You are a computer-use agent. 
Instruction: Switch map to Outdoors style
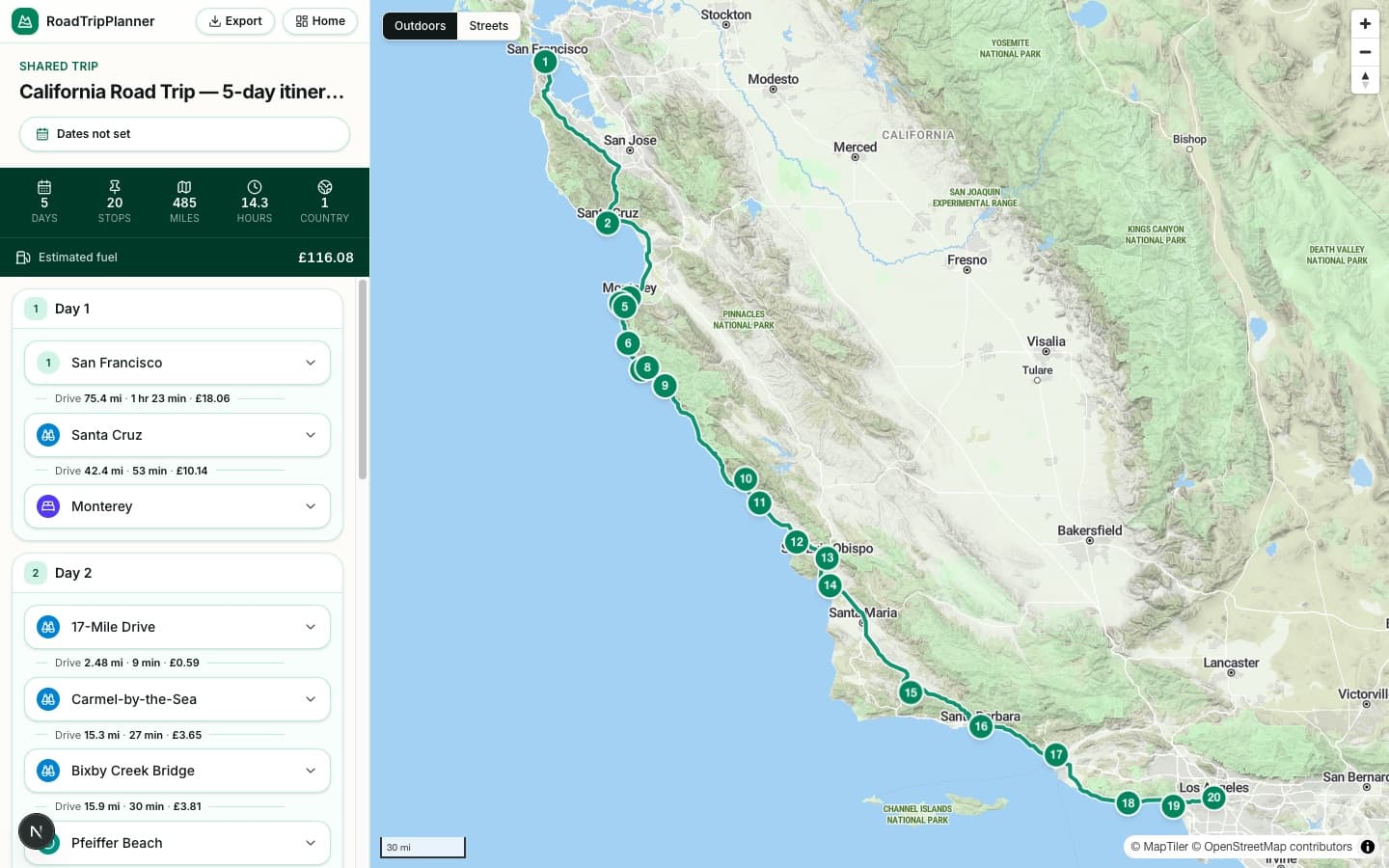point(420,26)
